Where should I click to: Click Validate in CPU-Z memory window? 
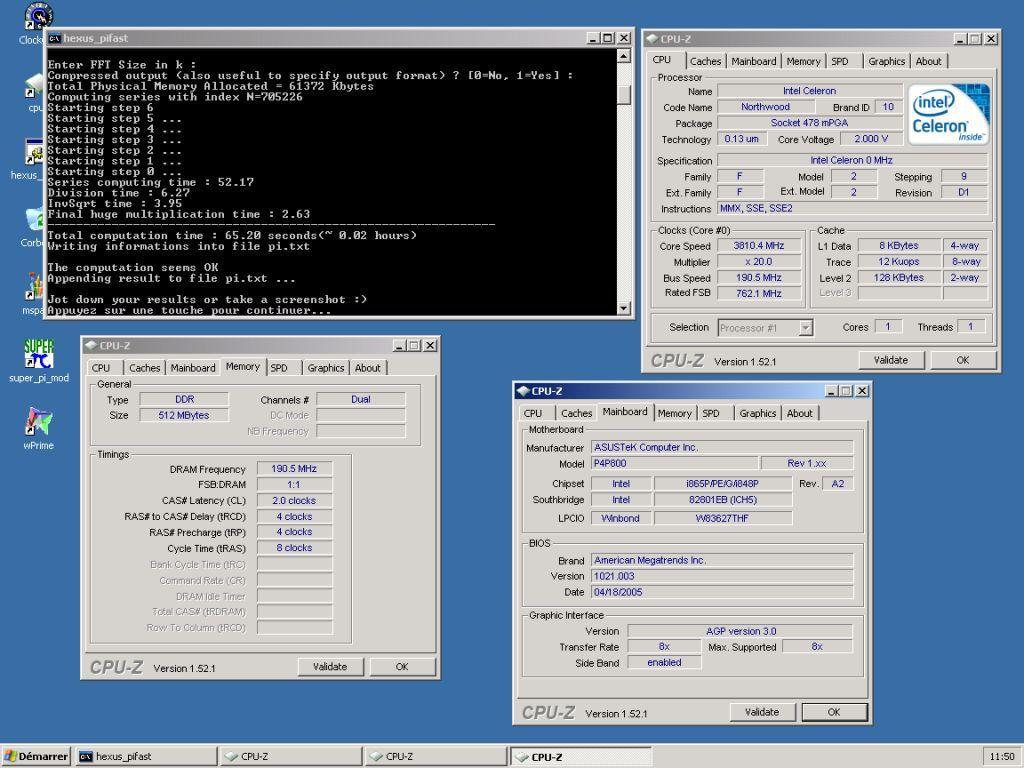(x=330, y=667)
